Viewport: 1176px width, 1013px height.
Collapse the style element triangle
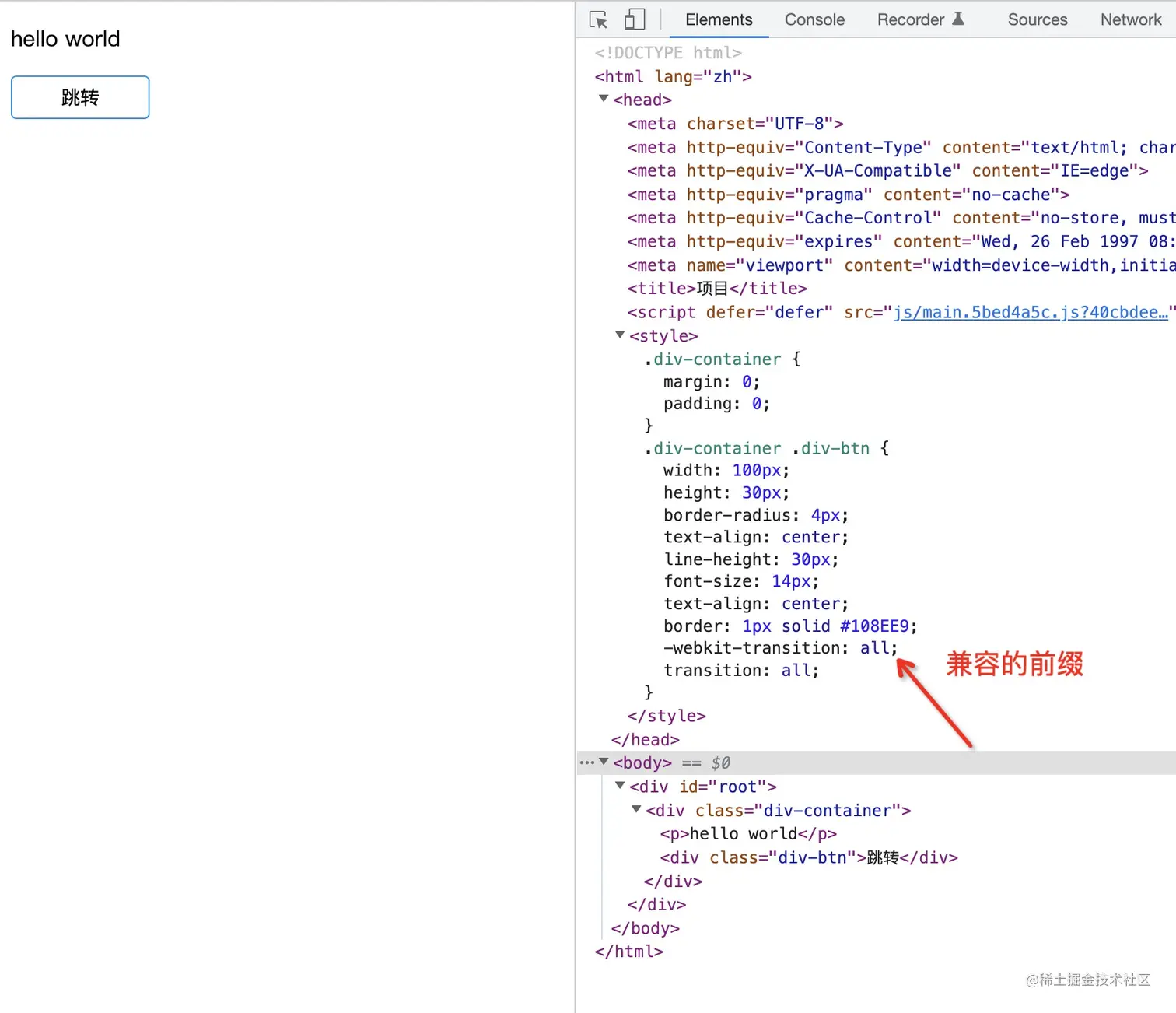(620, 335)
